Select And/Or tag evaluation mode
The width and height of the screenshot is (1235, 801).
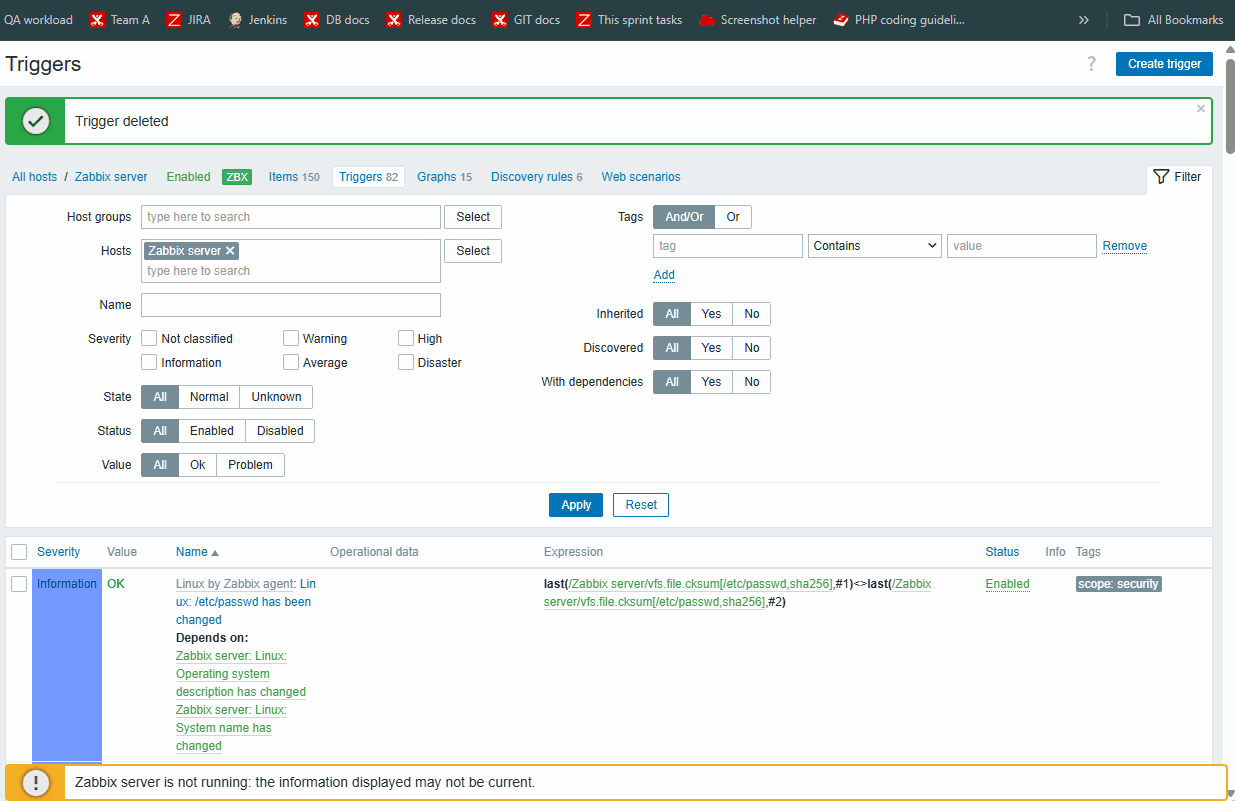(x=684, y=217)
